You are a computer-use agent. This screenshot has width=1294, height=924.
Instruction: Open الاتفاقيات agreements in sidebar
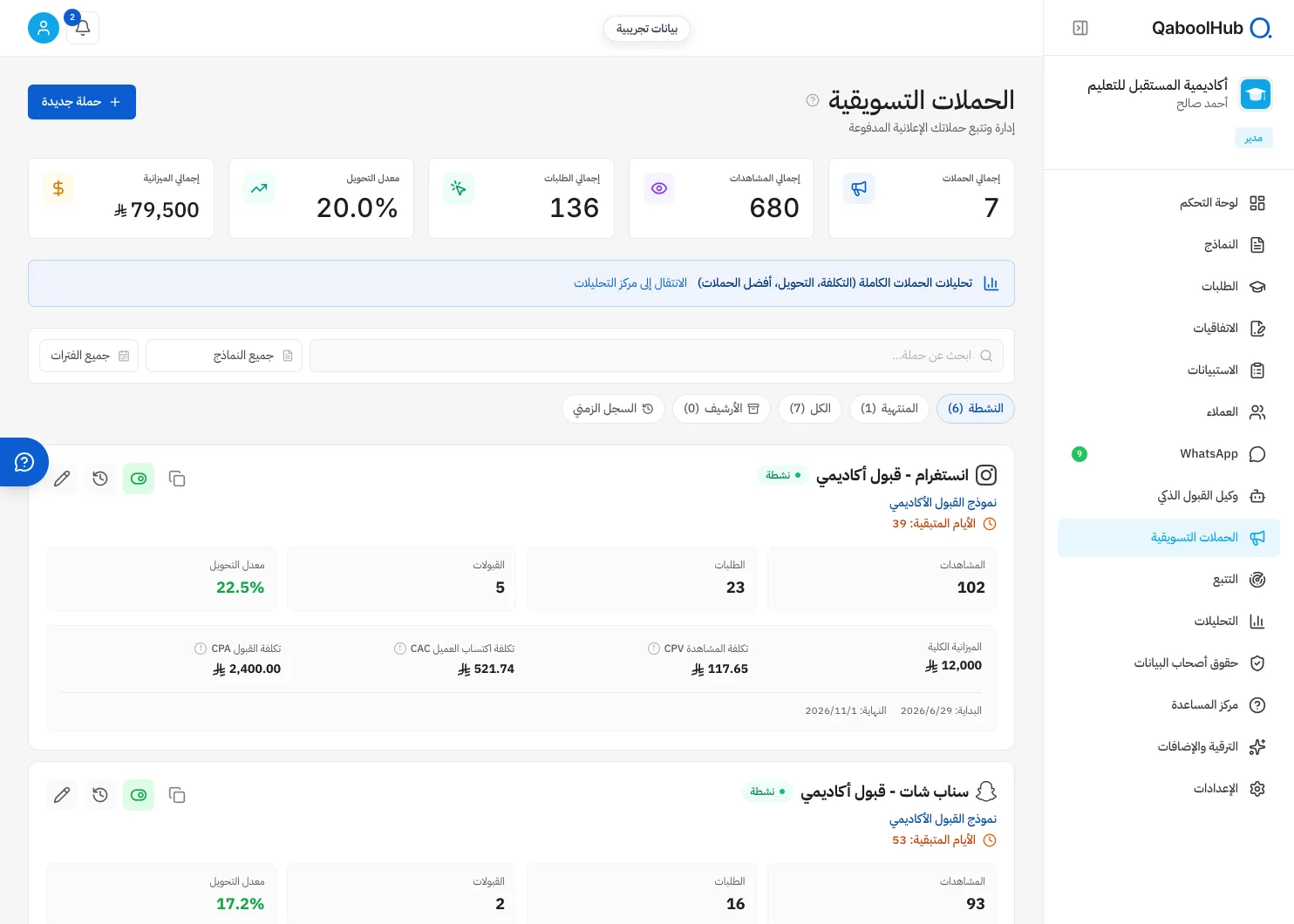1168,329
